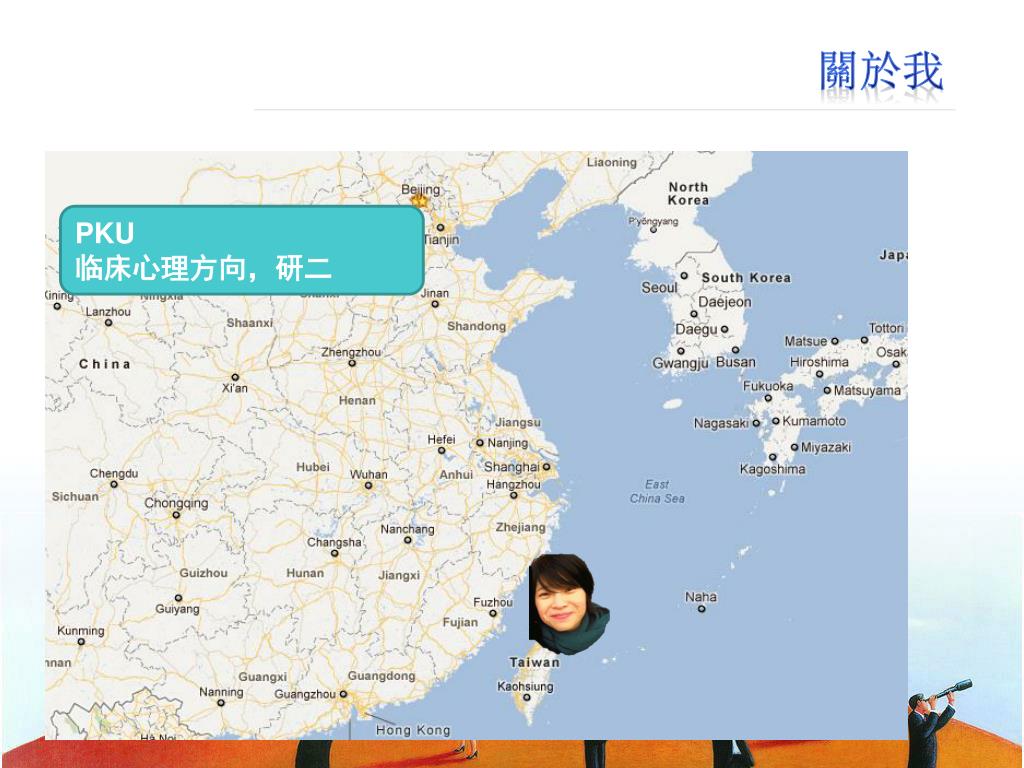
Task: Select the teal PKU callout box
Action: click(x=242, y=250)
